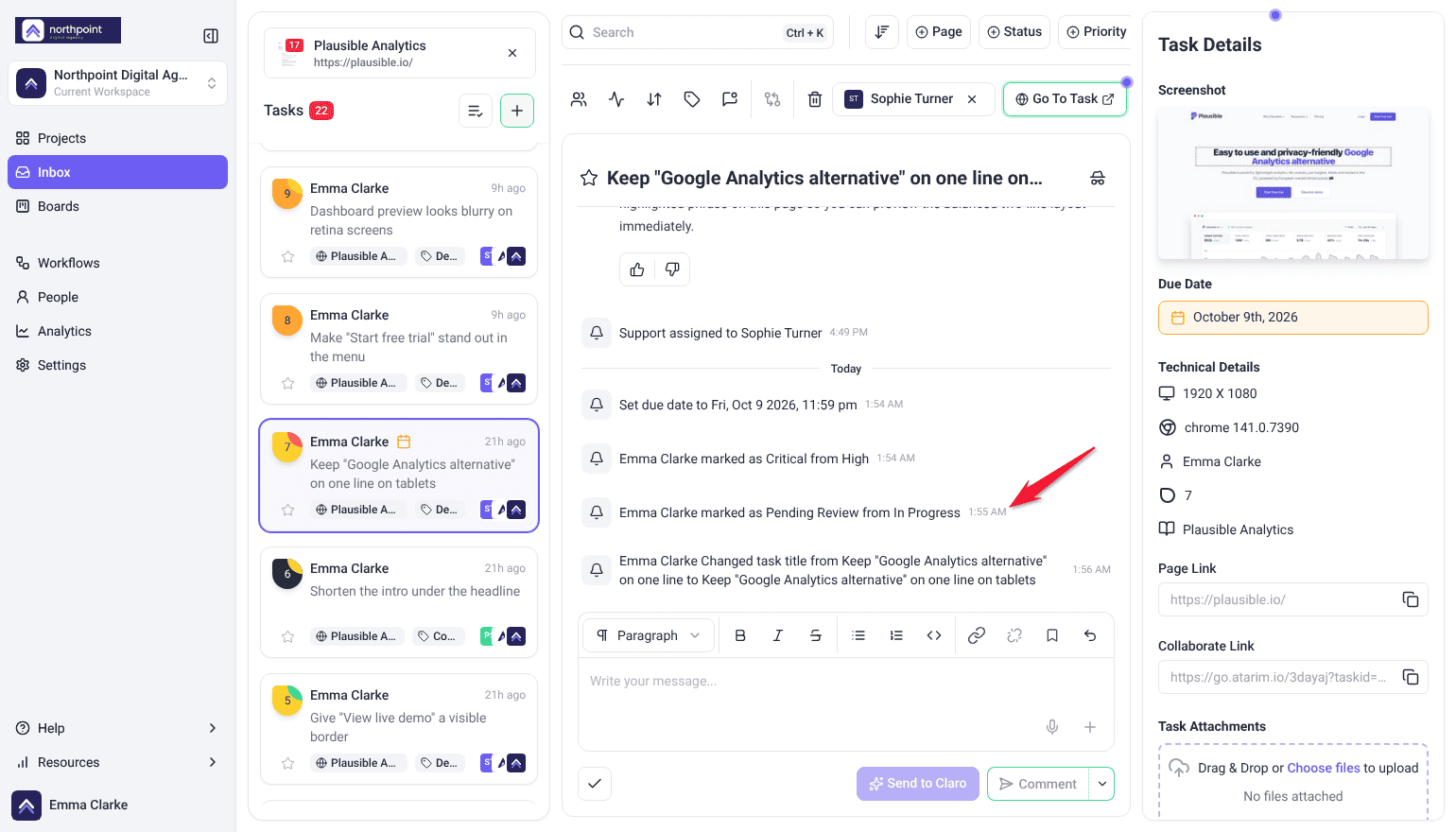This screenshot has height=832, width=1456.
Task: Copy the Page Link URL
Action: coord(1411,599)
